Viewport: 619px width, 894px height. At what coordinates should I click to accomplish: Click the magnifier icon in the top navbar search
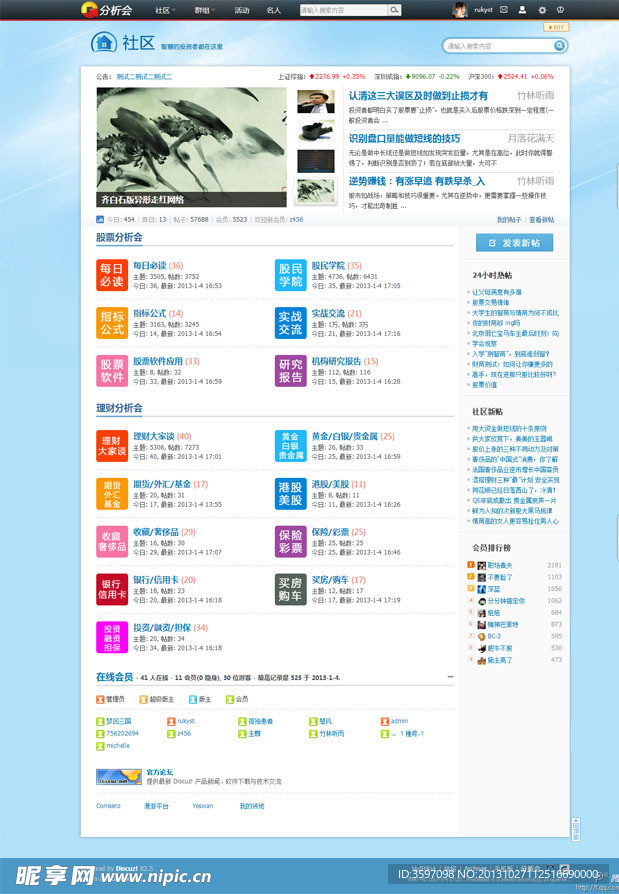point(394,10)
